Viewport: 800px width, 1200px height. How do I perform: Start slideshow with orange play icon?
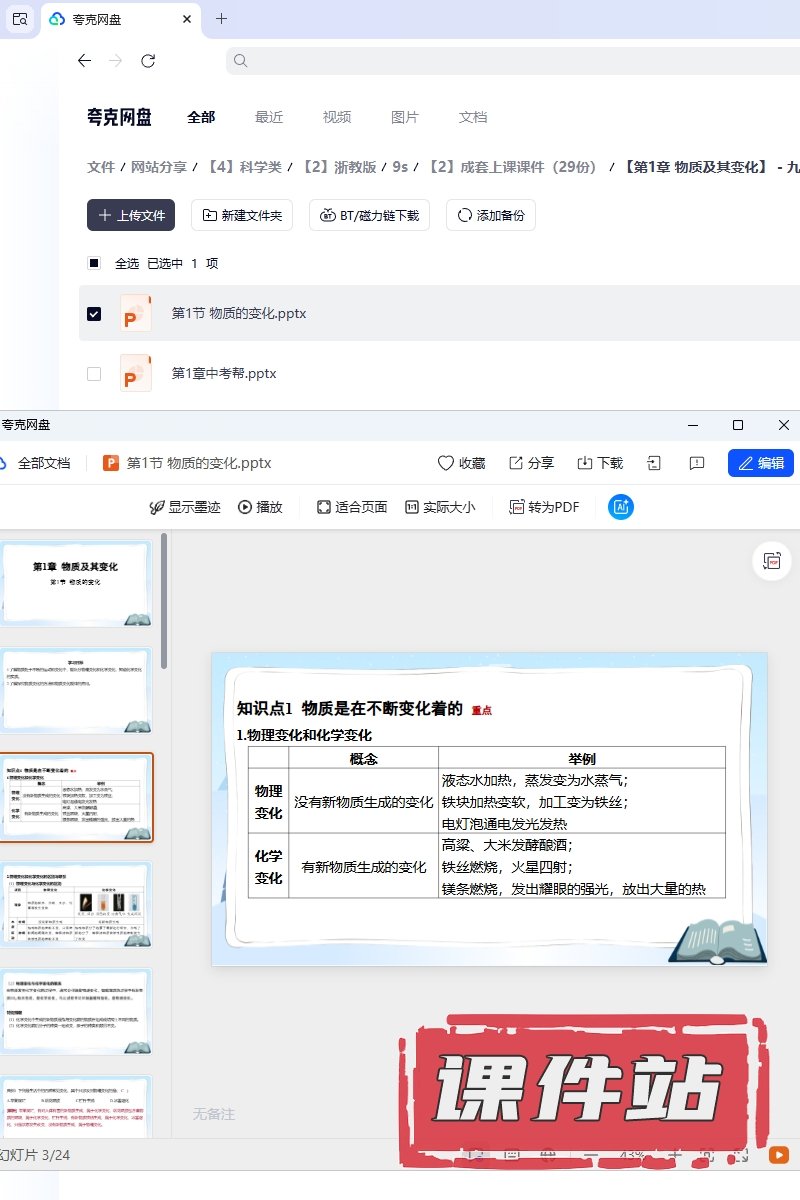pyautogui.click(x=778, y=1154)
